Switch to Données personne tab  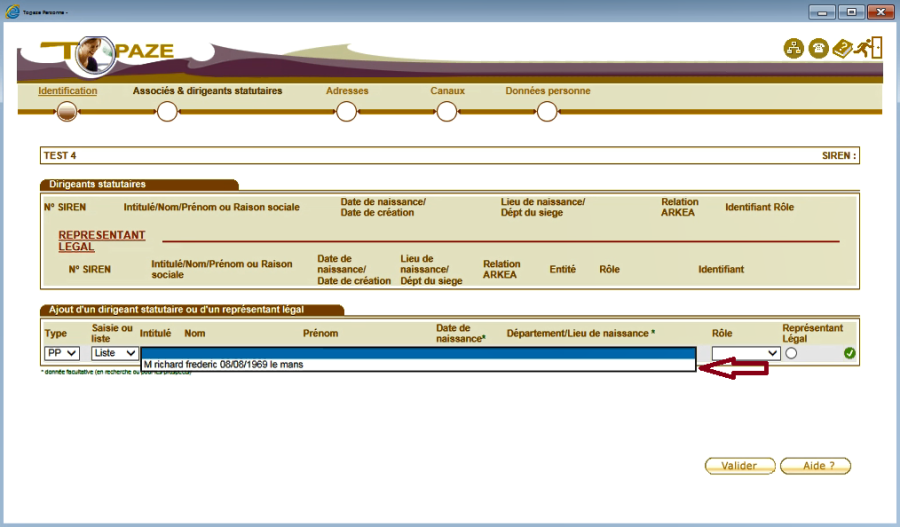tap(548, 91)
